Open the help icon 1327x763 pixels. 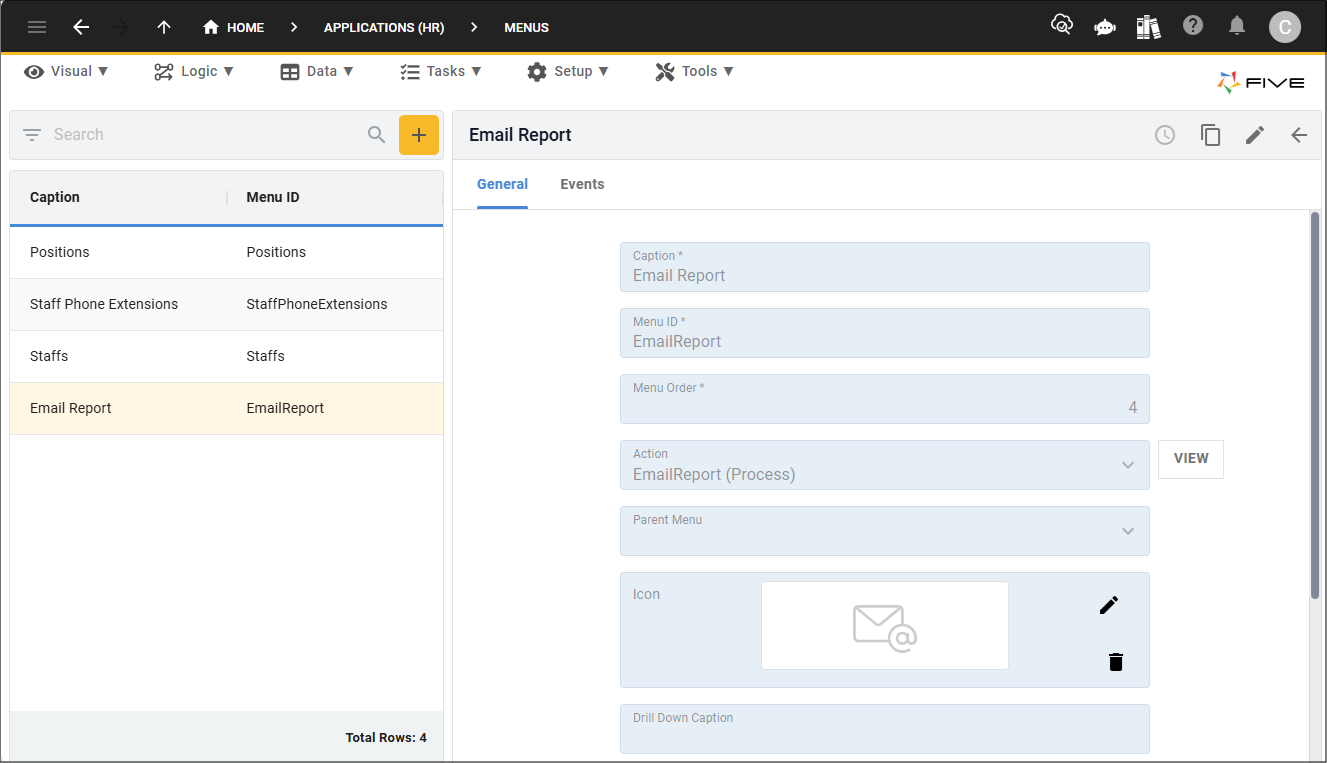click(1193, 27)
